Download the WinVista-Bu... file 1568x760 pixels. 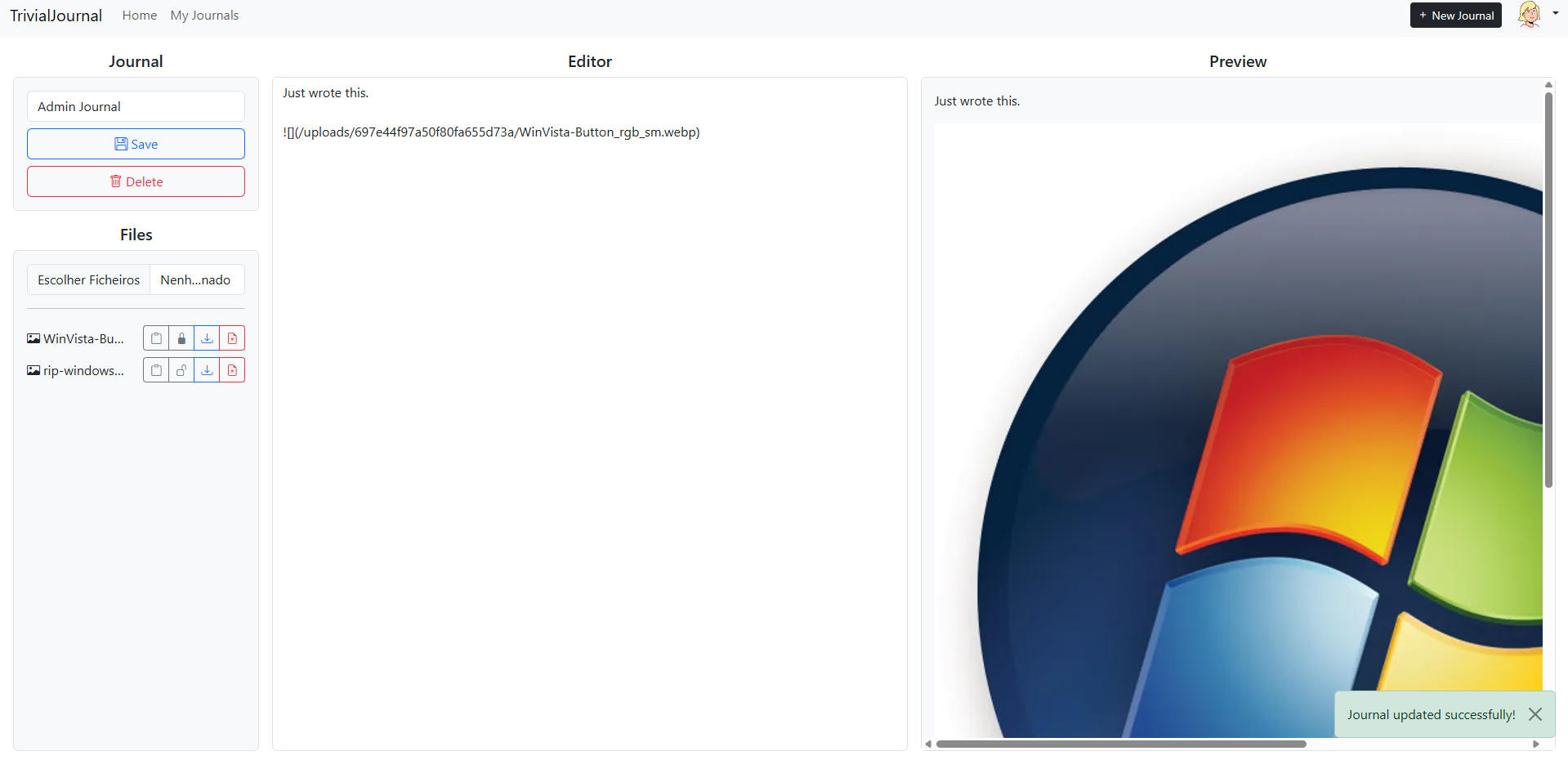tap(207, 338)
